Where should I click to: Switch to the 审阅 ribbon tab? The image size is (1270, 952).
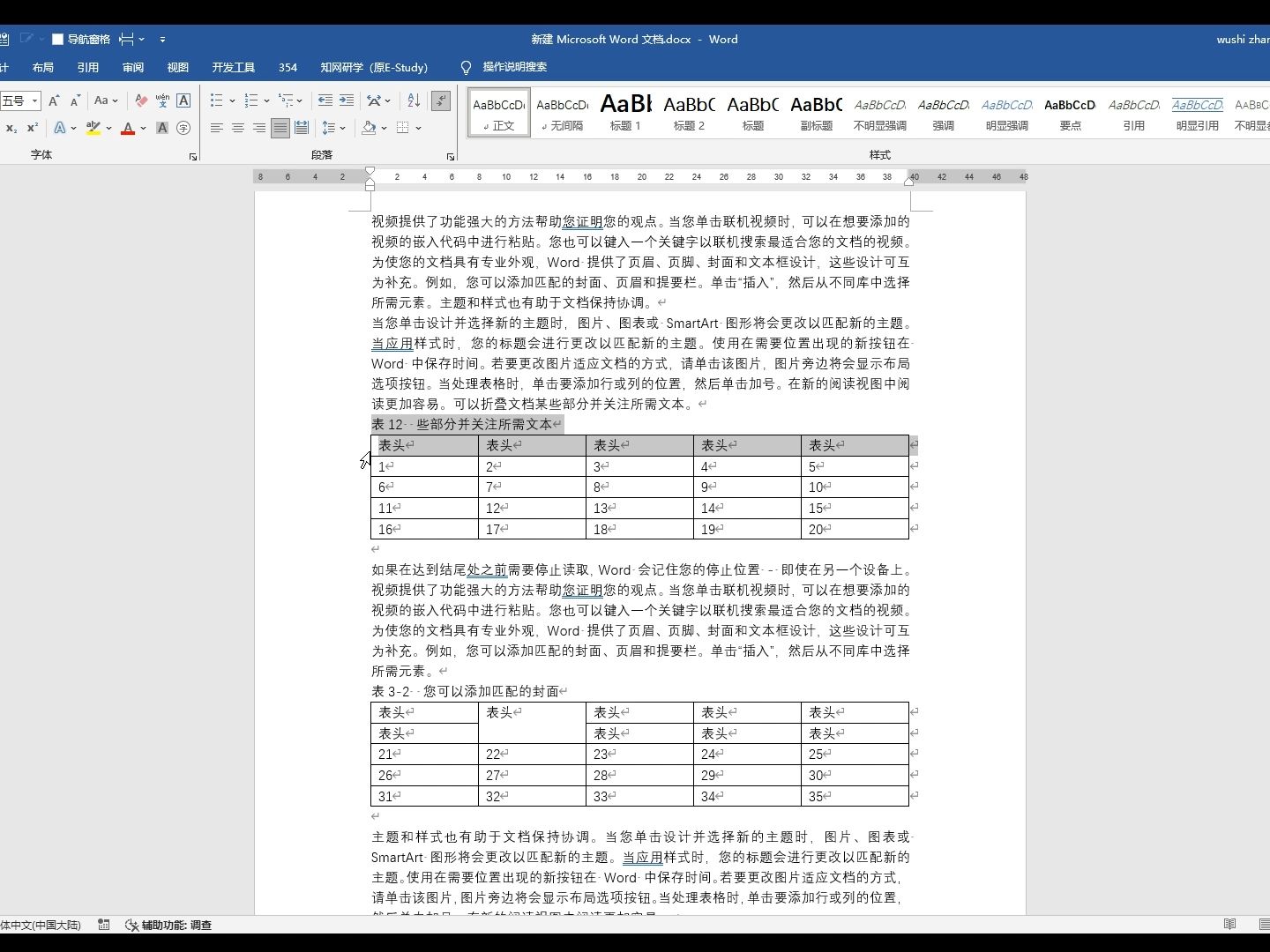click(x=132, y=67)
